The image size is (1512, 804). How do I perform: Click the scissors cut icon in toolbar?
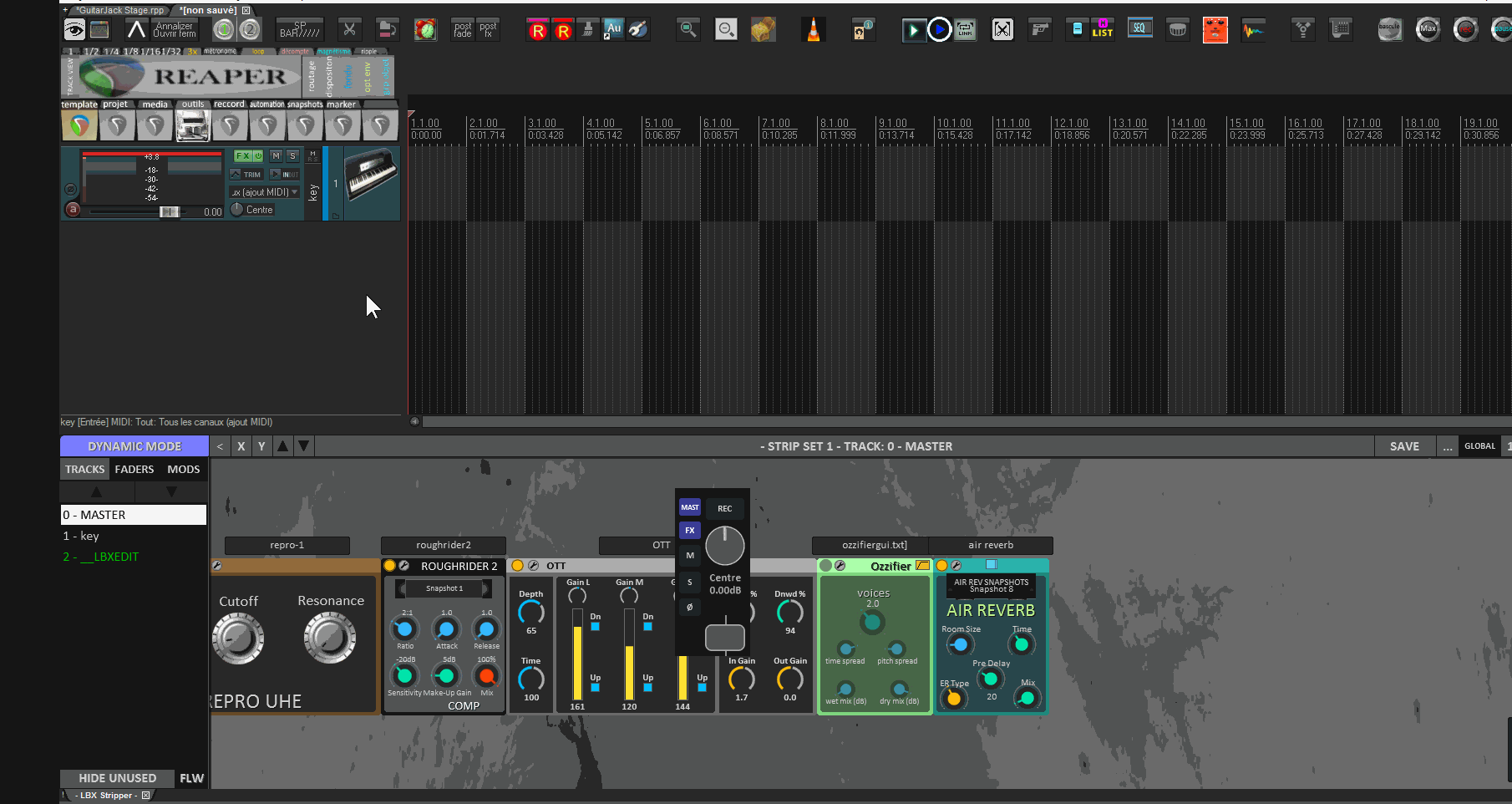tap(349, 30)
